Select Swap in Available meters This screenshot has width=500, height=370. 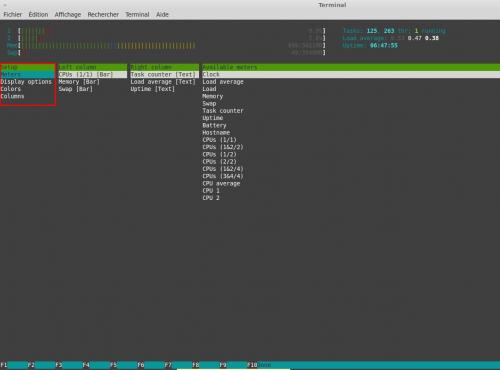[x=209, y=104]
